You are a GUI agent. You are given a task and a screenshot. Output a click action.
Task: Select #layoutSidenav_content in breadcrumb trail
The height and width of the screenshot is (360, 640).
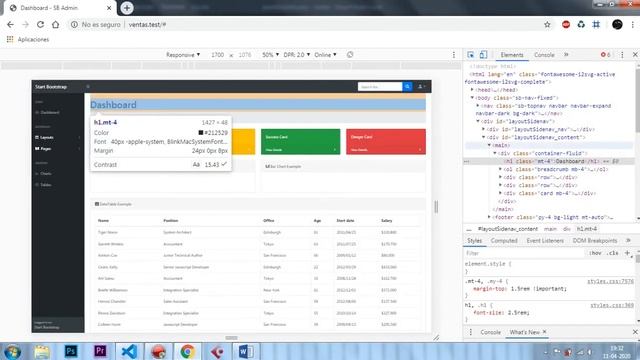click(x=507, y=229)
